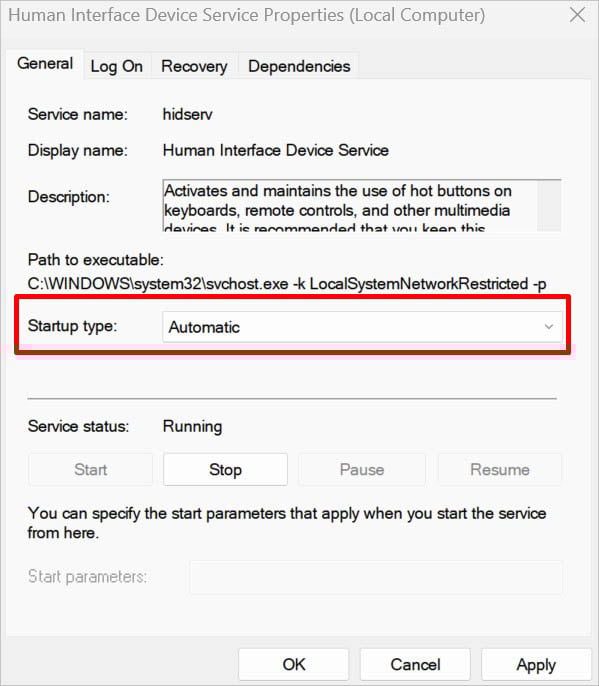The image size is (599, 686).
Task: Click the disabled Start button
Action: pyautogui.click(x=91, y=469)
